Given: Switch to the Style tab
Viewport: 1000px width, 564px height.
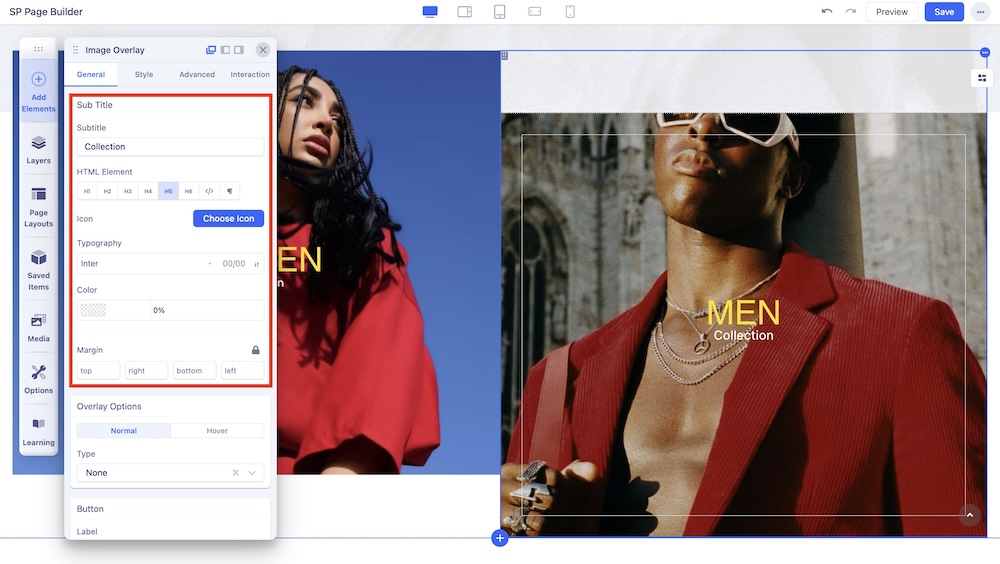Looking at the screenshot, I should pyautogui.click(x=144, y=75).
